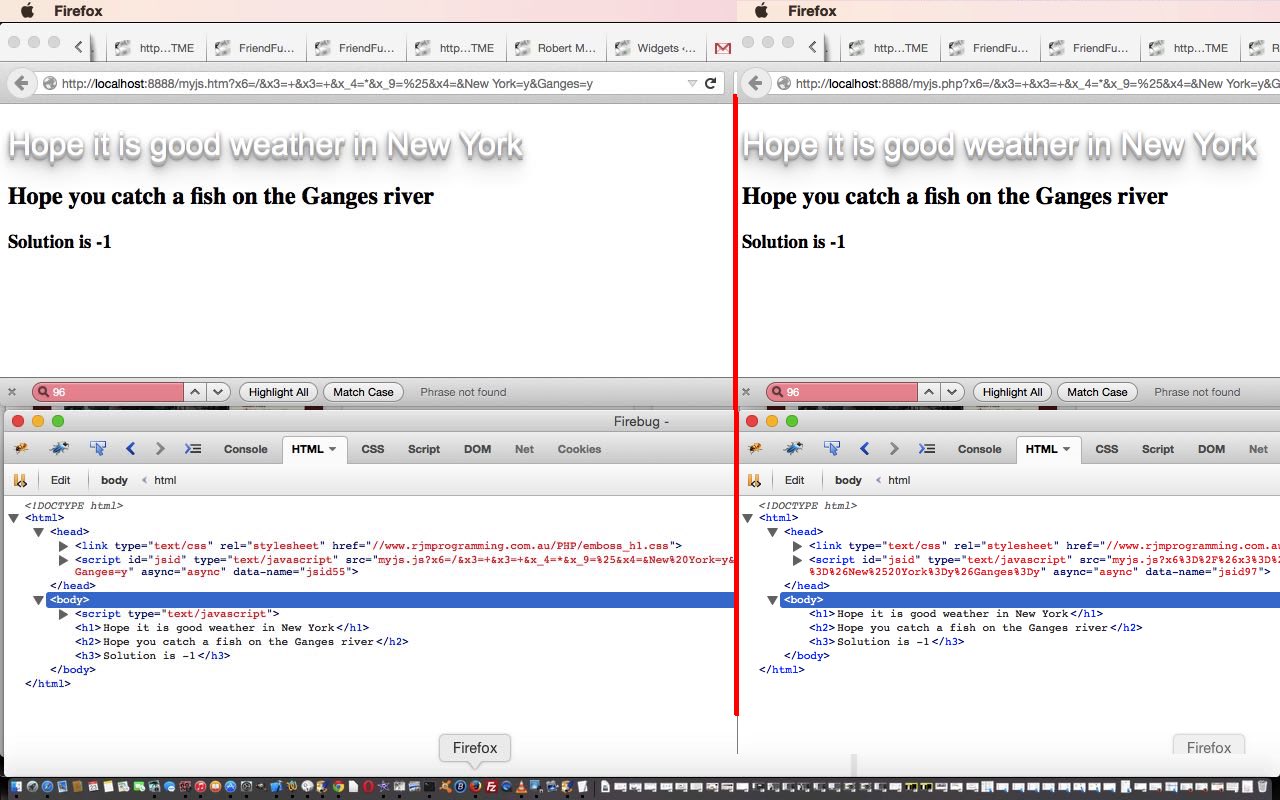Collapse the head node in left Firebug tree

39,532
